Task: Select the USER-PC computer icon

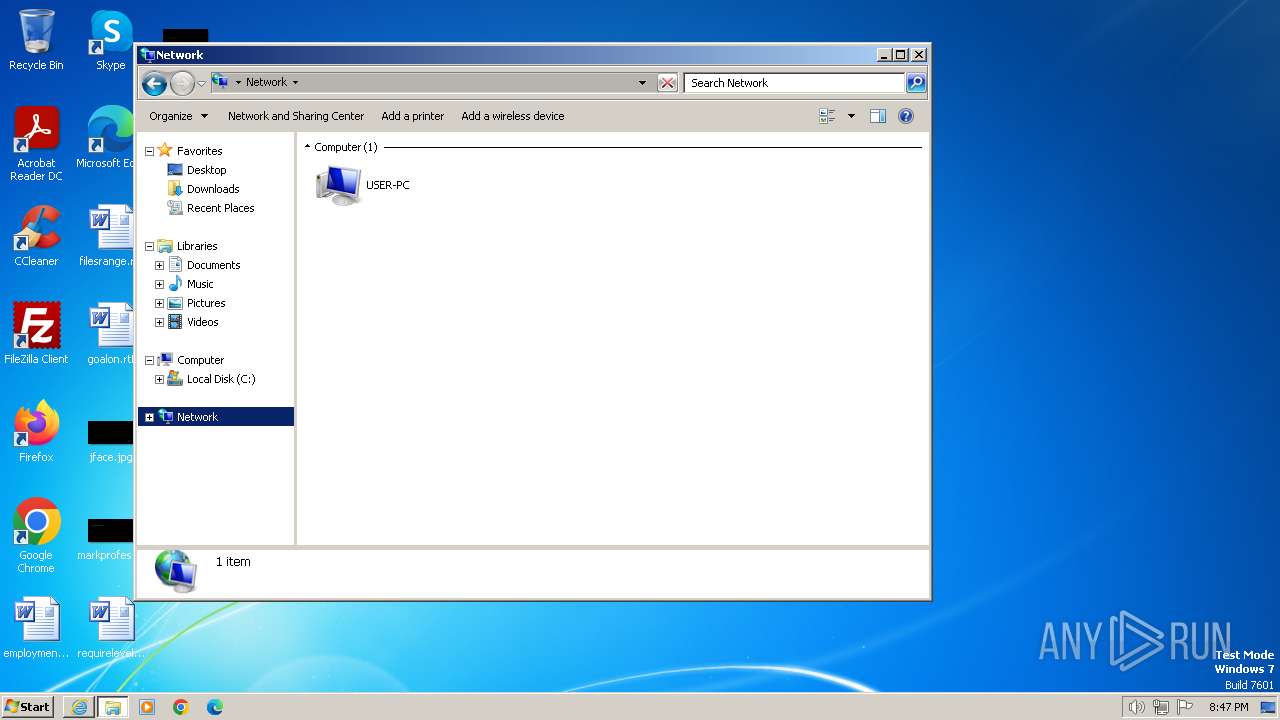Action: 338,185
